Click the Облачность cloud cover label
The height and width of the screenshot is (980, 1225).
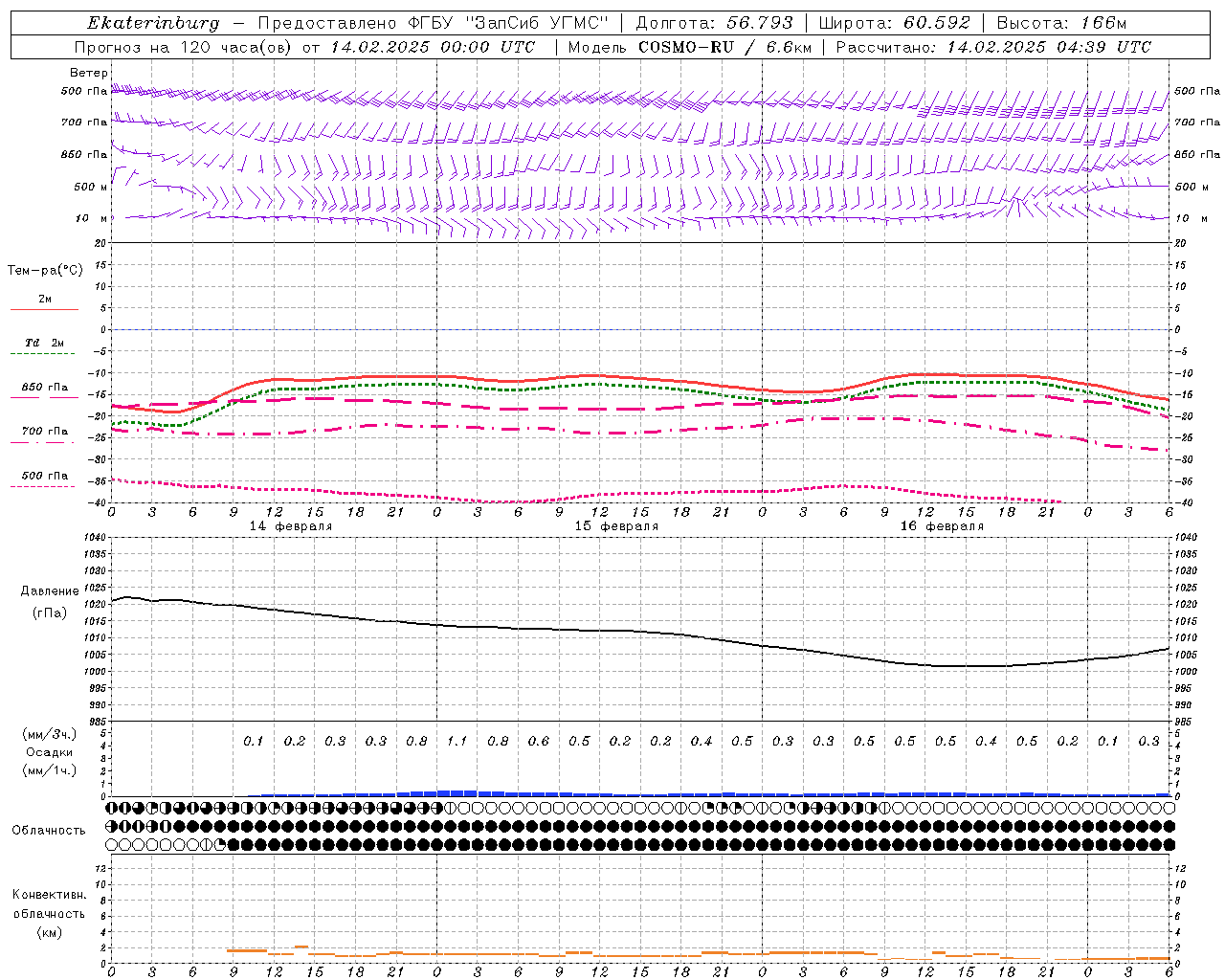point(49,831)
